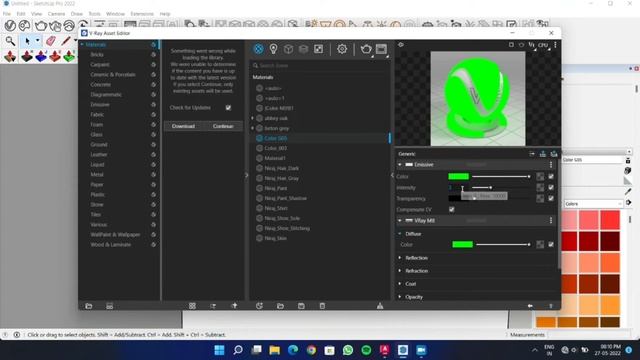This screenshot has width=640, height=360.
Task: Select the Wood & Laminate library category
Action: [x=111, y=245]
